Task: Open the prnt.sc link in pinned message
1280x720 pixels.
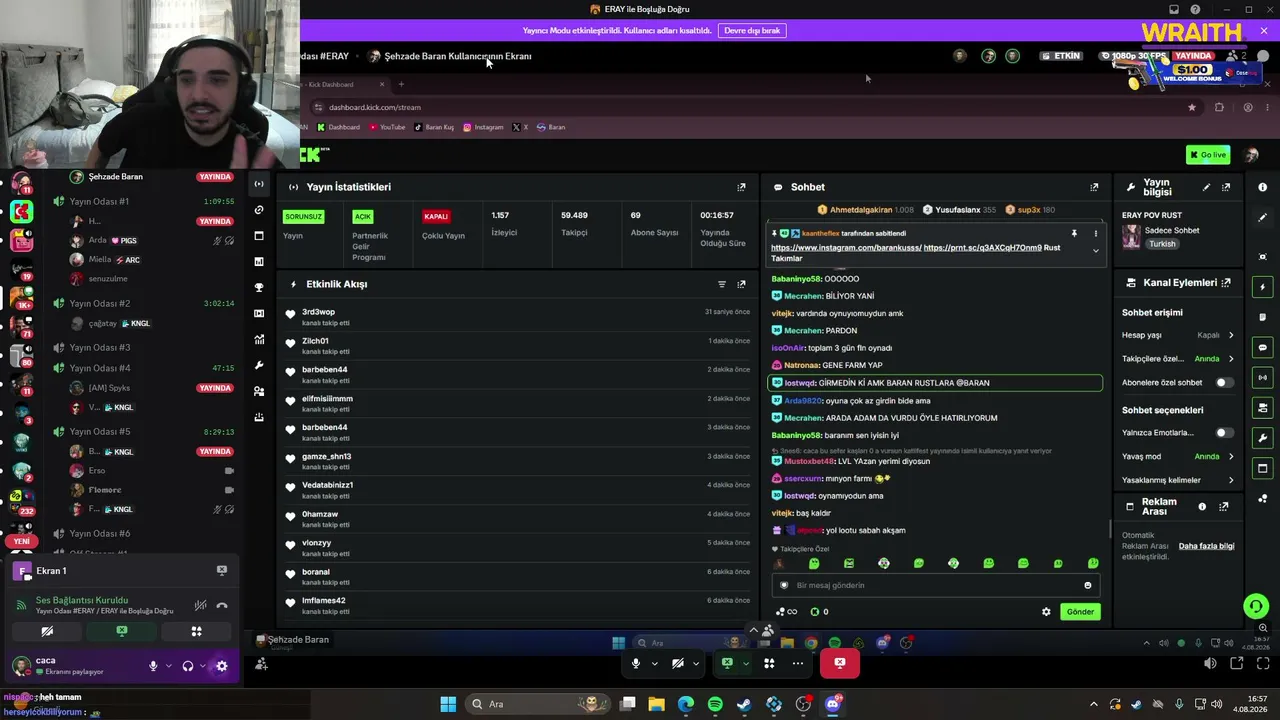Action: coord(982,248)
